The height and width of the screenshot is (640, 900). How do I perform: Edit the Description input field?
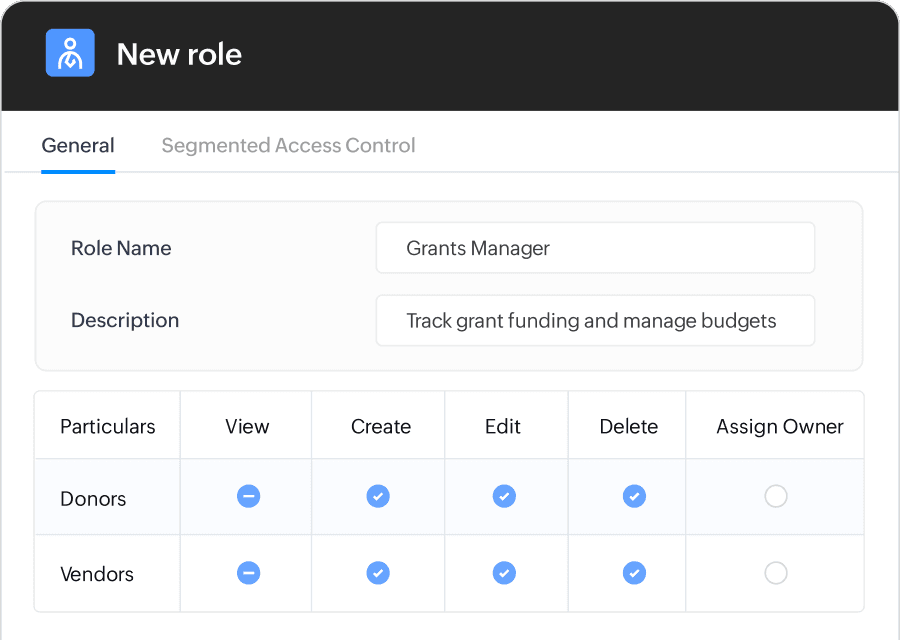(x=595, y=320)
